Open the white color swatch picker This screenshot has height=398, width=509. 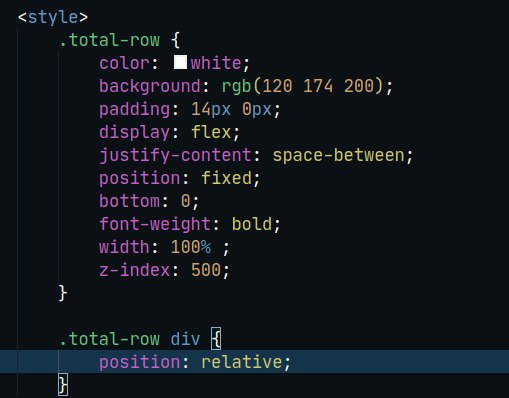pos(180,62)
